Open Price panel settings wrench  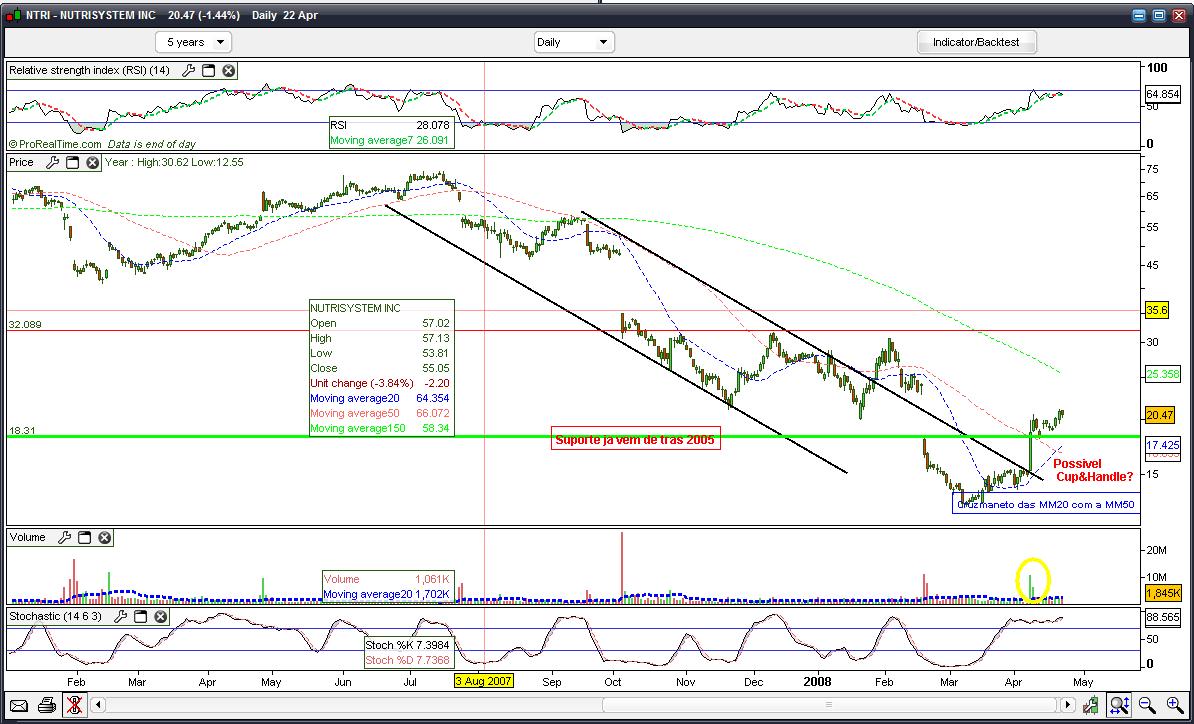53,162
